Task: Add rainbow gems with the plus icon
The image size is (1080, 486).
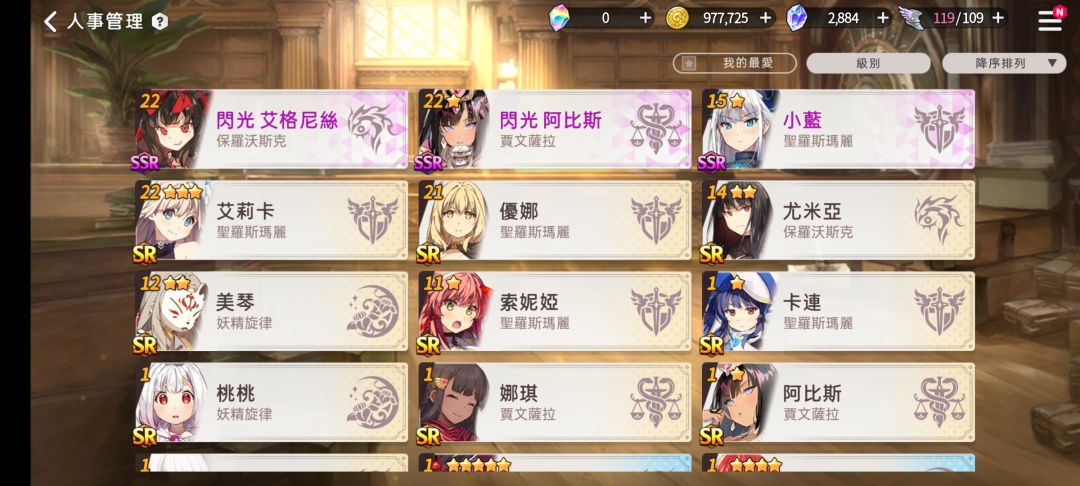Action: pyautogui.click(x=645, y=18)
